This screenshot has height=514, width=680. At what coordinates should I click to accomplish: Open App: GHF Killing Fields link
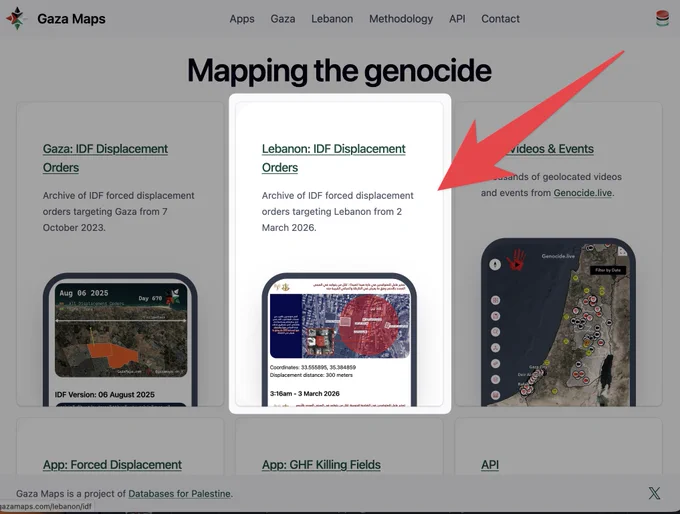(x=321, y=465)
